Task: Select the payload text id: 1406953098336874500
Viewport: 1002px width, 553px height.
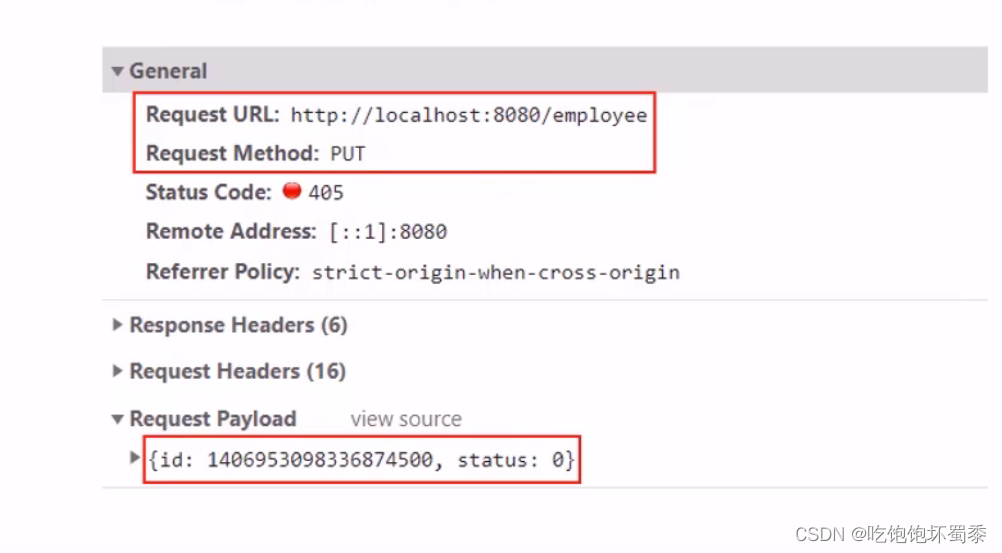Action: tap(296, 460)
